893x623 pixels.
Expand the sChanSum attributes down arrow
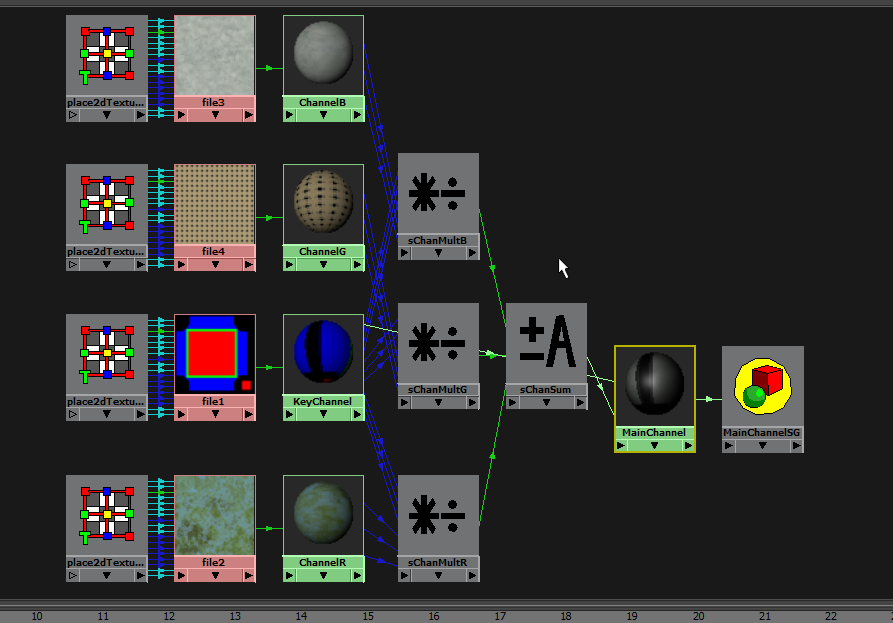click(546, 403)
